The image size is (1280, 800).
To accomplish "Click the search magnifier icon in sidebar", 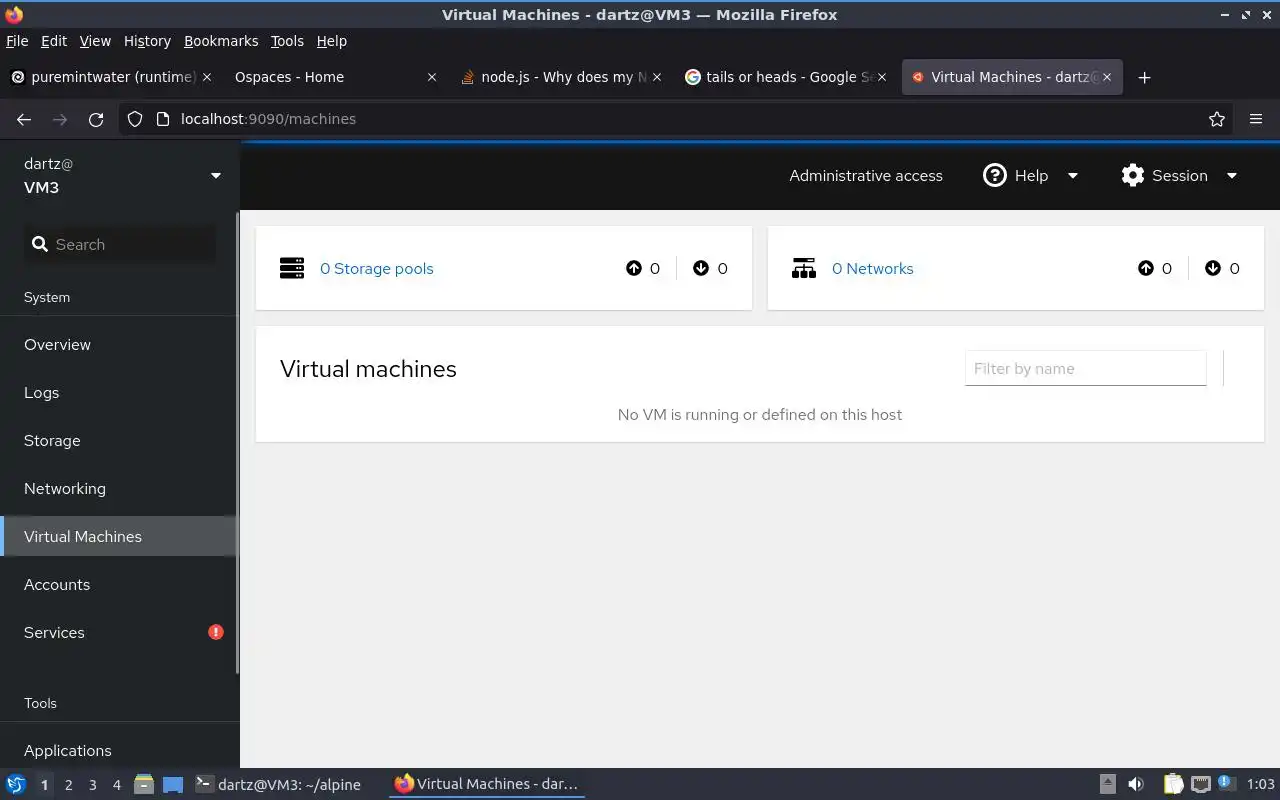I will (40, 244).
